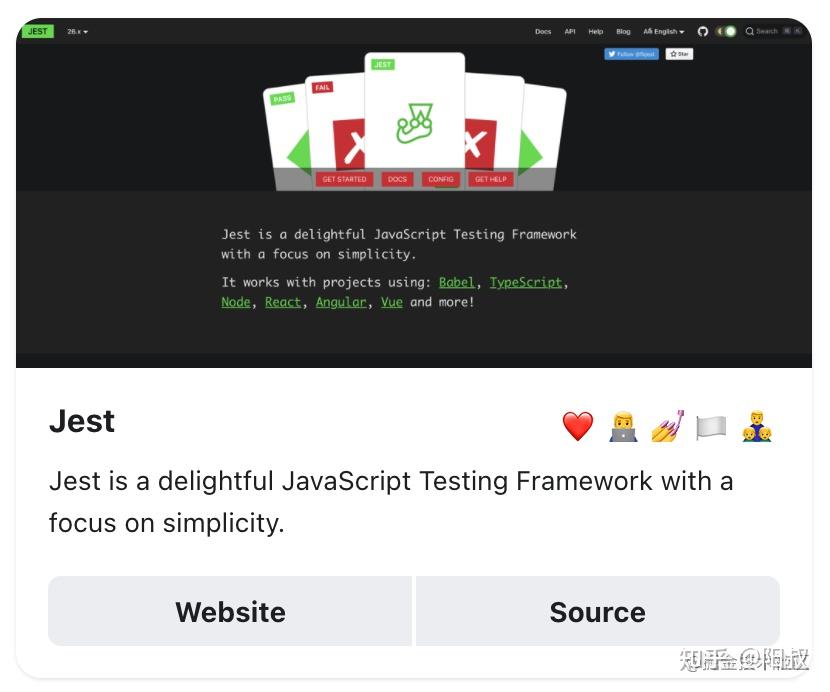
Task: Click the green left arrow on cards
Action: (299, 154)
